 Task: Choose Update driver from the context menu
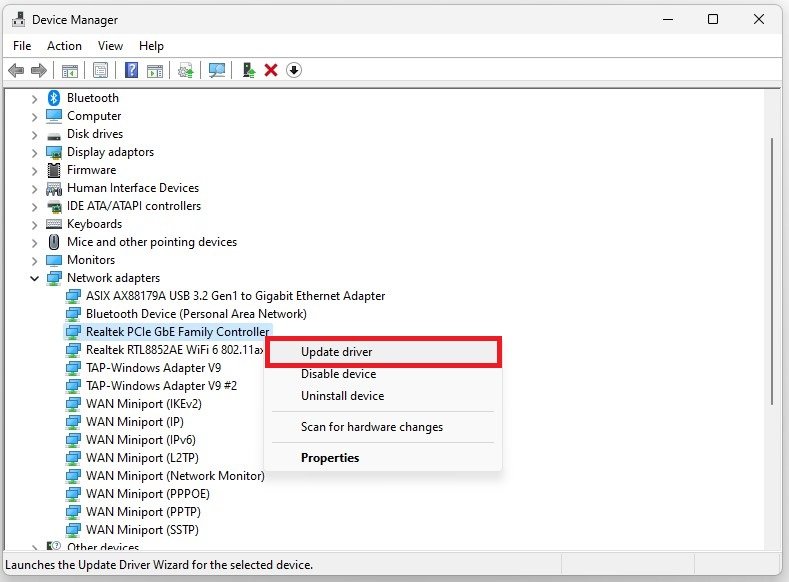(x=383, y=352)
